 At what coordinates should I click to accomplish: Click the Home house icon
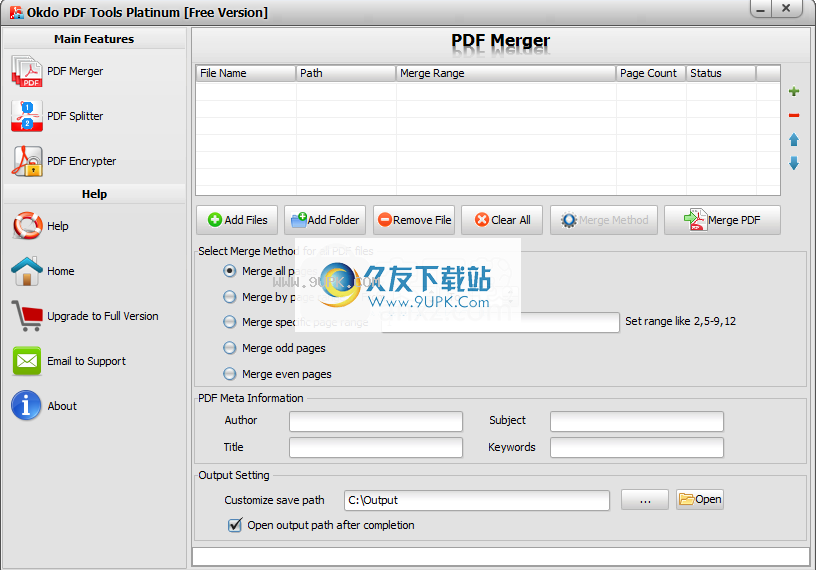27,271
